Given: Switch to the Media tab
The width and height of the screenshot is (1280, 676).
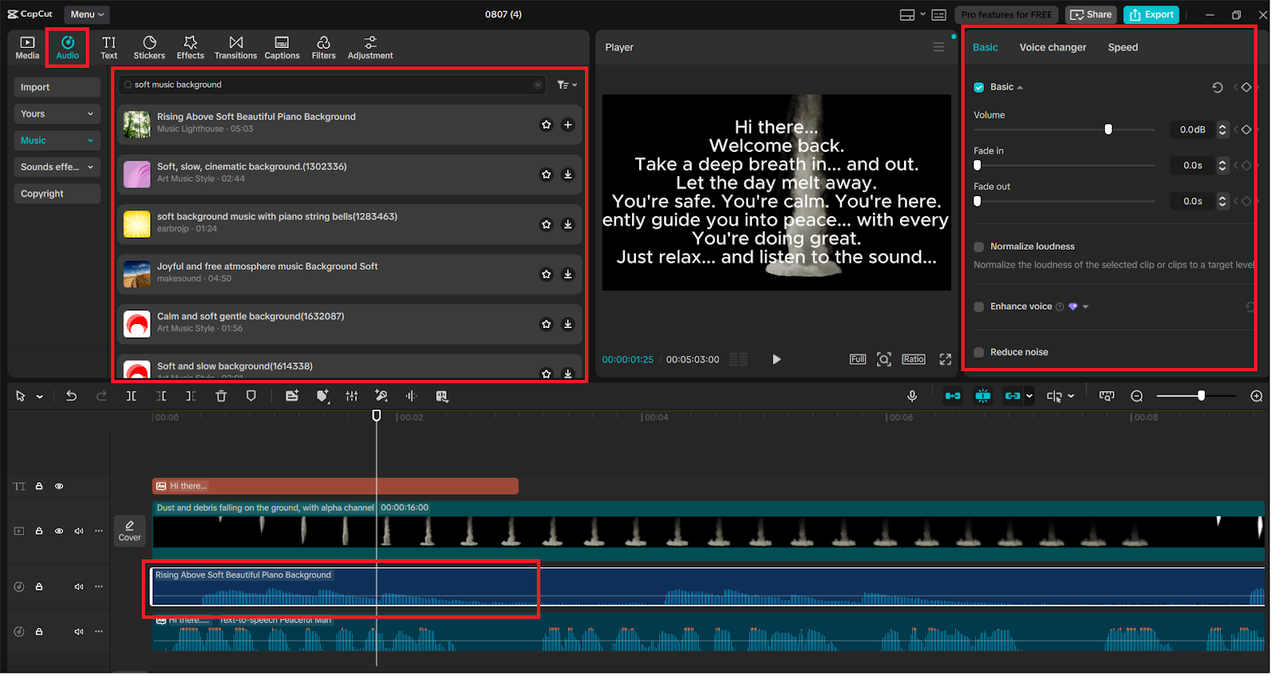Looking at the screenshot, I should pyautogui.click(x=27, y=47).
